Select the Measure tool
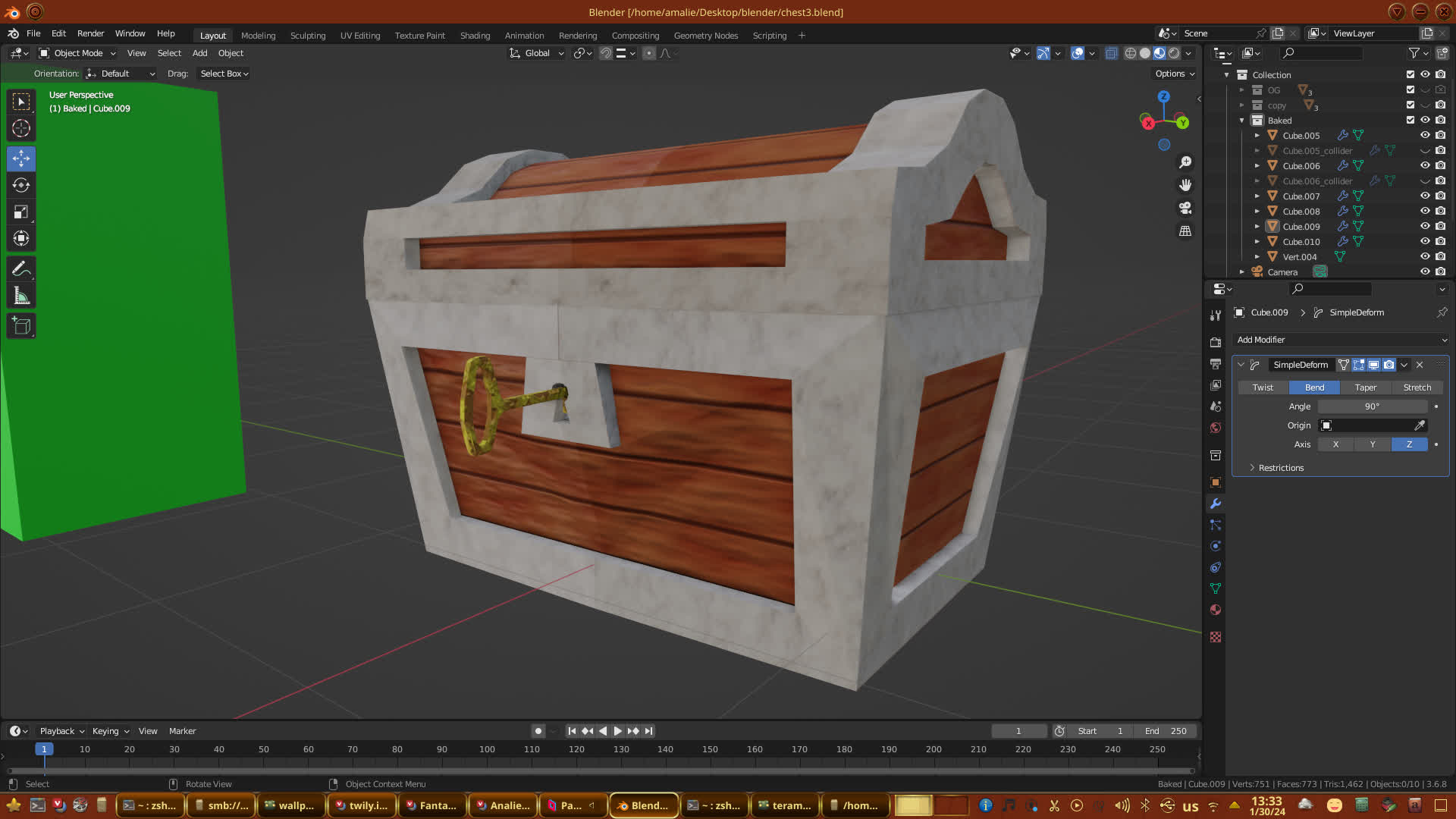Screen dimensions: 1456x819 21,296
